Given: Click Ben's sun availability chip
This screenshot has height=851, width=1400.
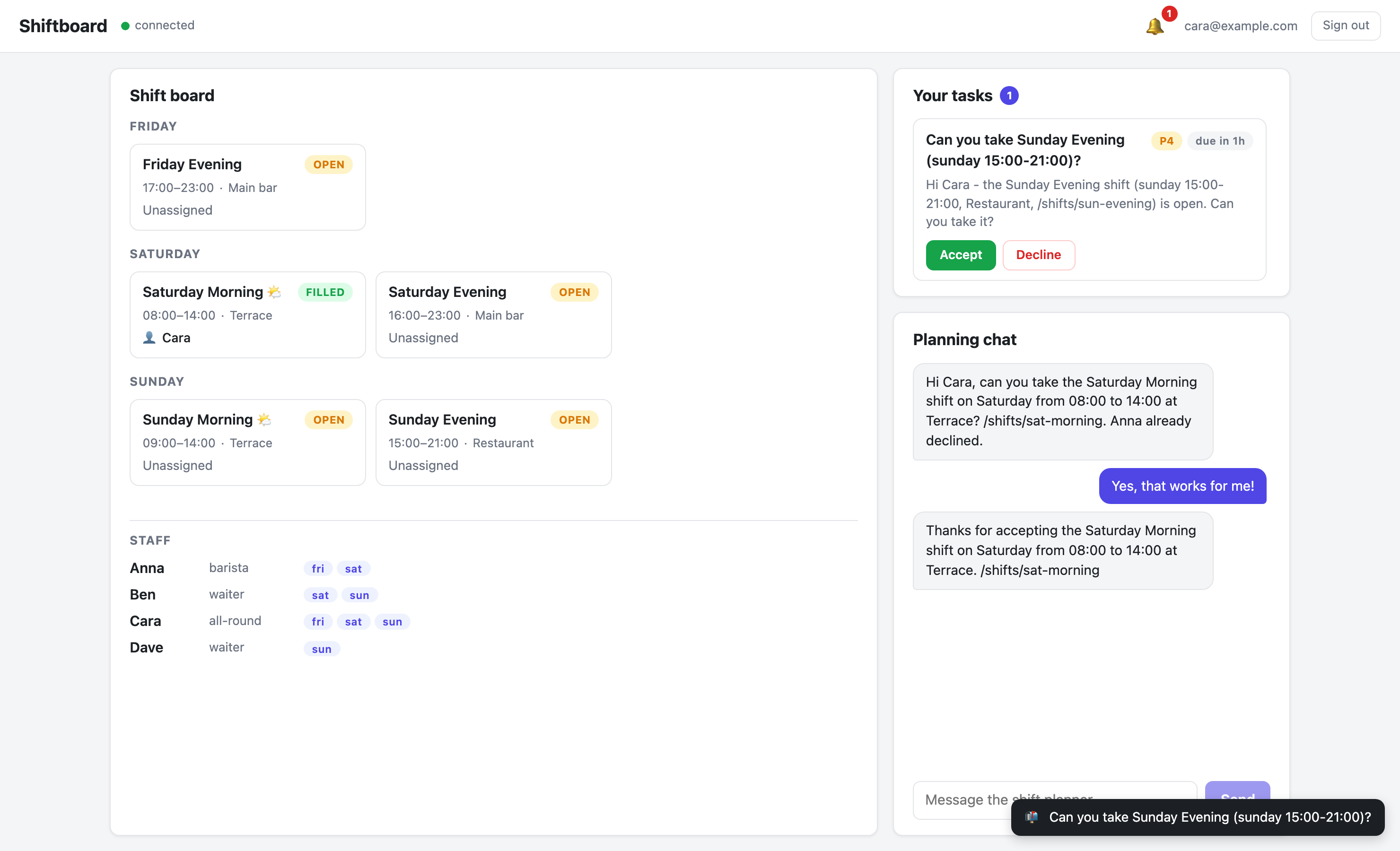Looking at the screenshot, I should [x=359, y=595].
